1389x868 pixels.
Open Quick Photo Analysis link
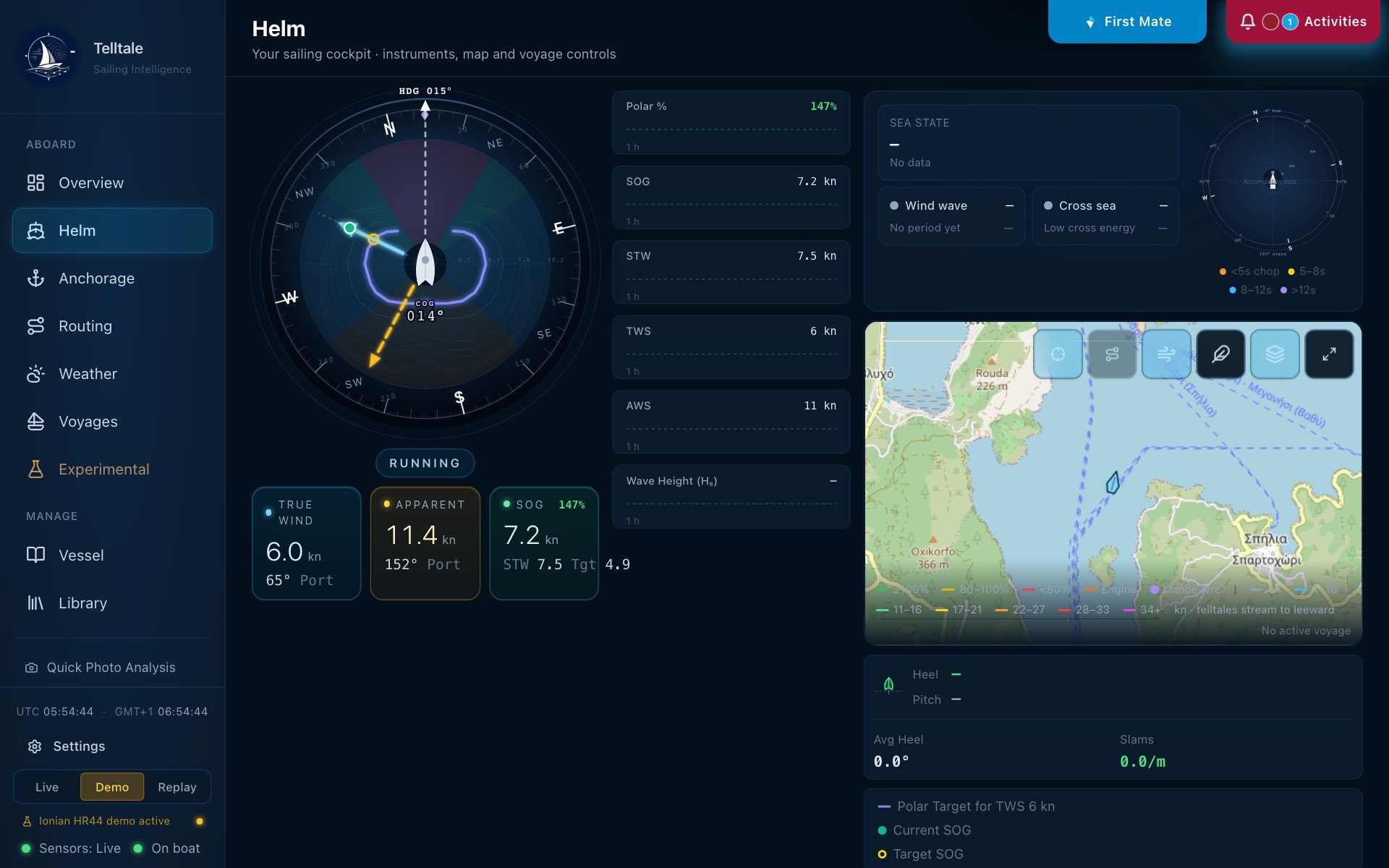111,668
